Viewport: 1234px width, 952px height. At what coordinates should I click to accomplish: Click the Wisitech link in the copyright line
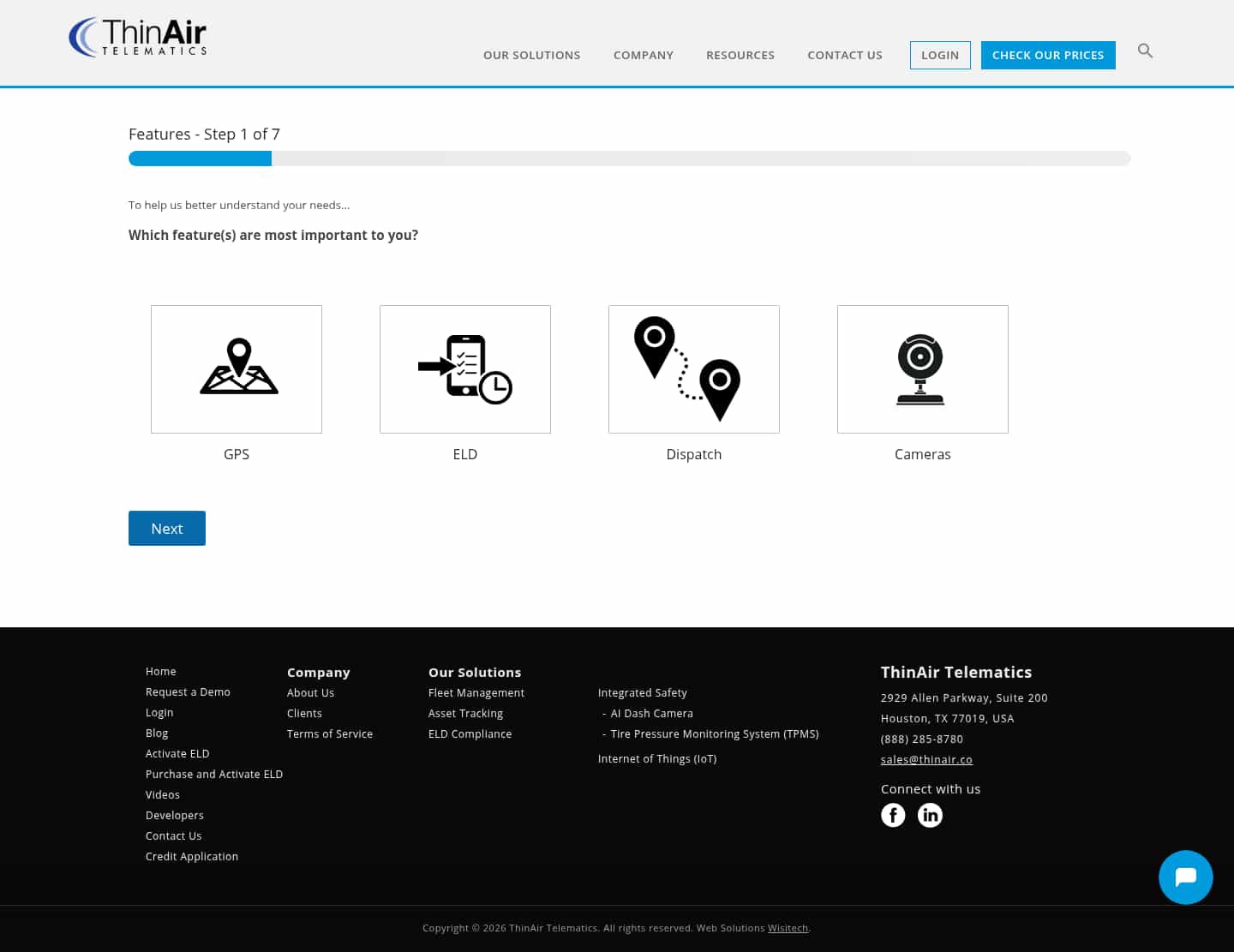coord(788,927)
